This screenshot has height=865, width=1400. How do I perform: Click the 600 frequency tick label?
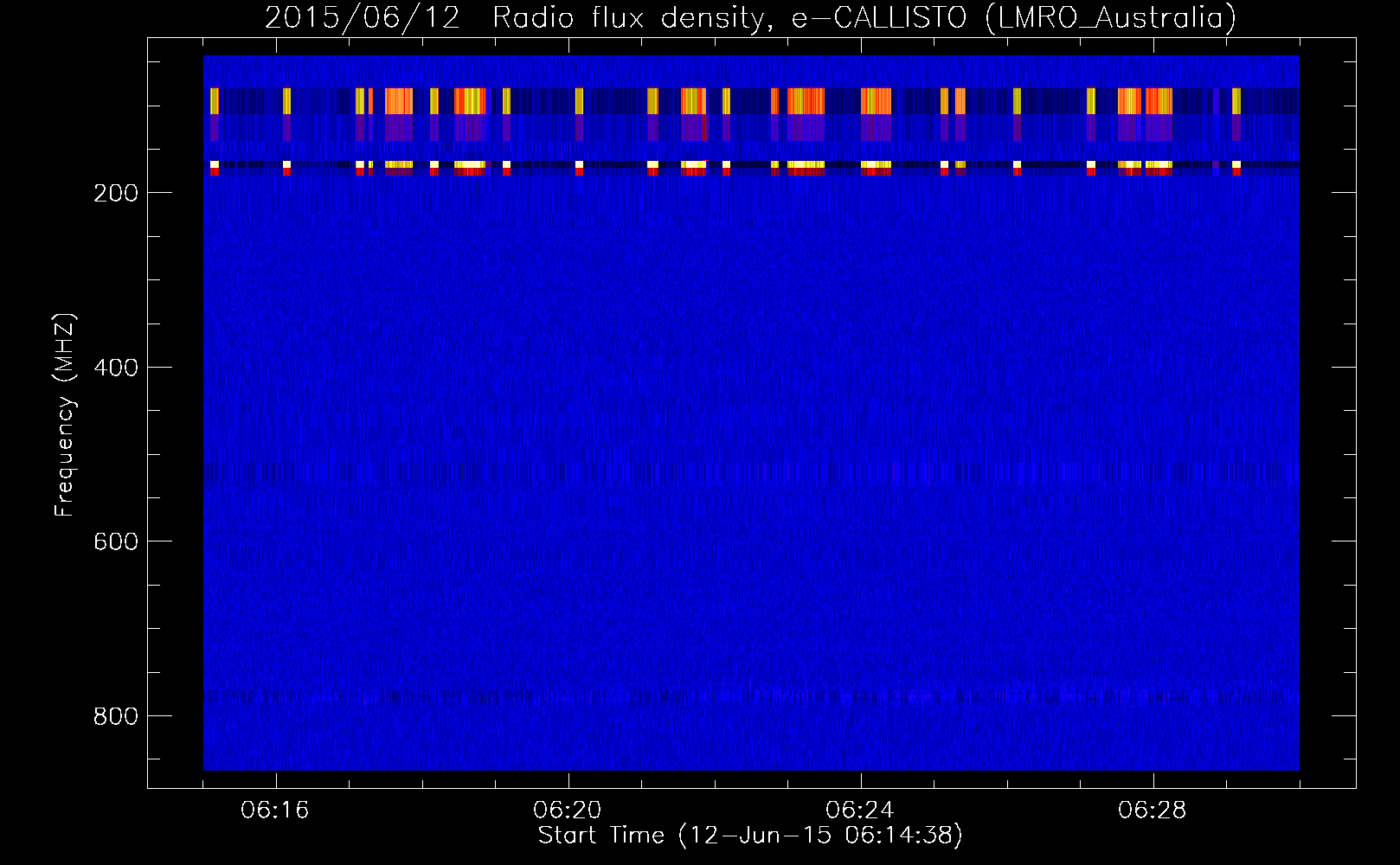pos(116,541)
